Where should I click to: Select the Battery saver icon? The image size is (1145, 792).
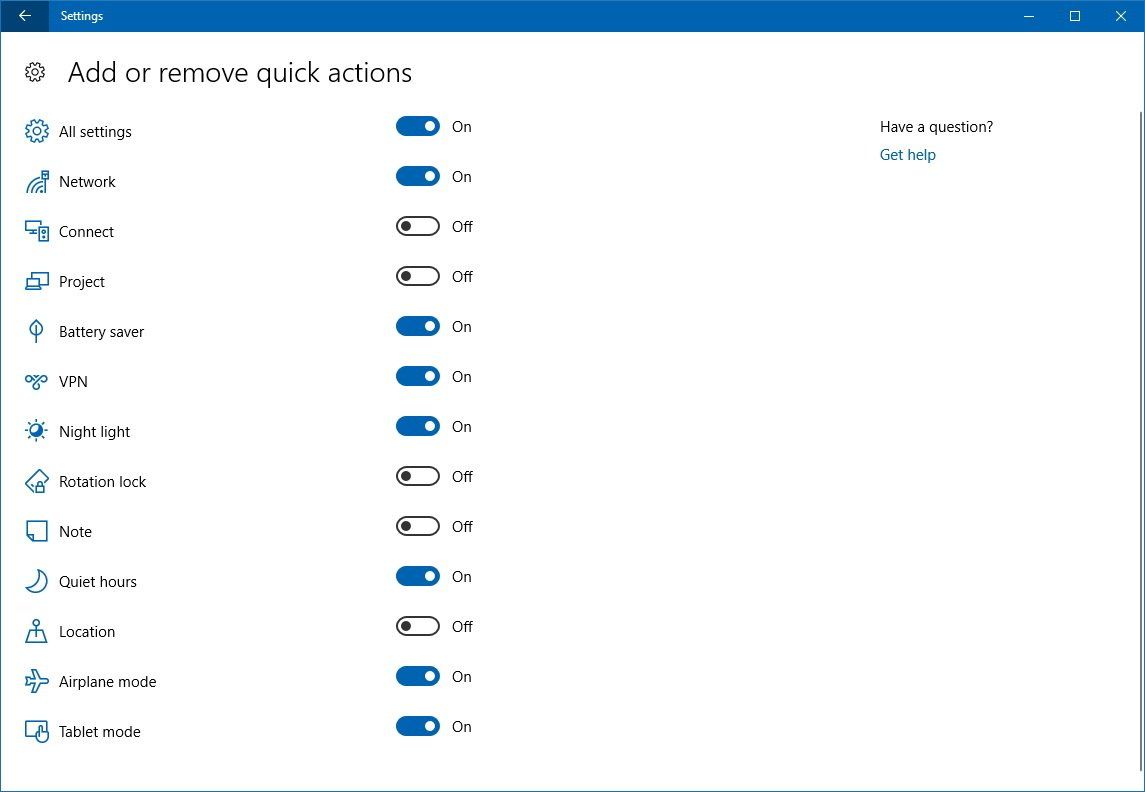(36, 331)
